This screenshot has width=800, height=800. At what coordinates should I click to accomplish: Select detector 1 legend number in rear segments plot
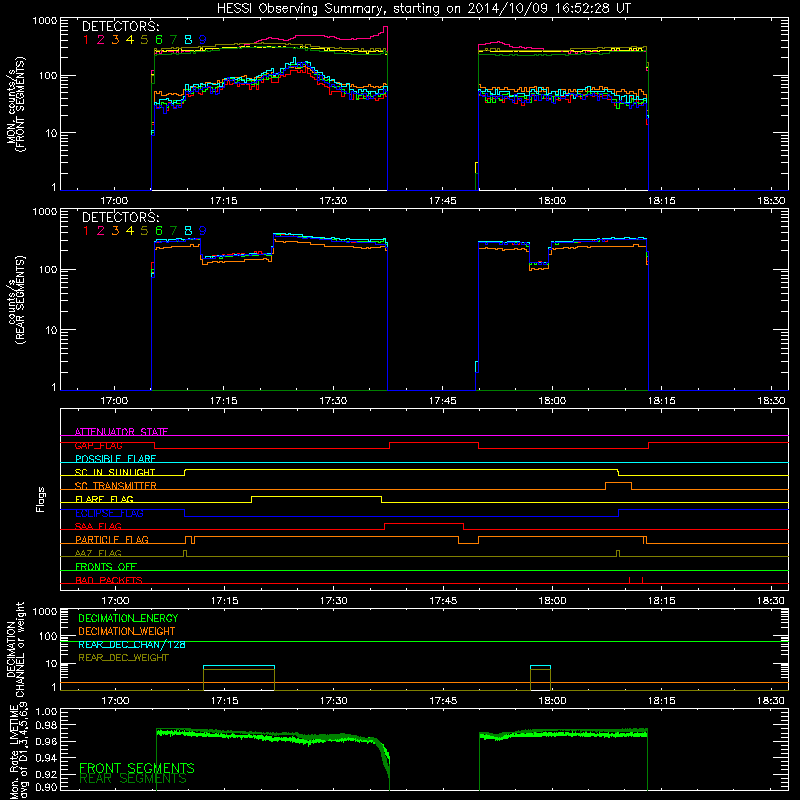(x=86, y=231)
